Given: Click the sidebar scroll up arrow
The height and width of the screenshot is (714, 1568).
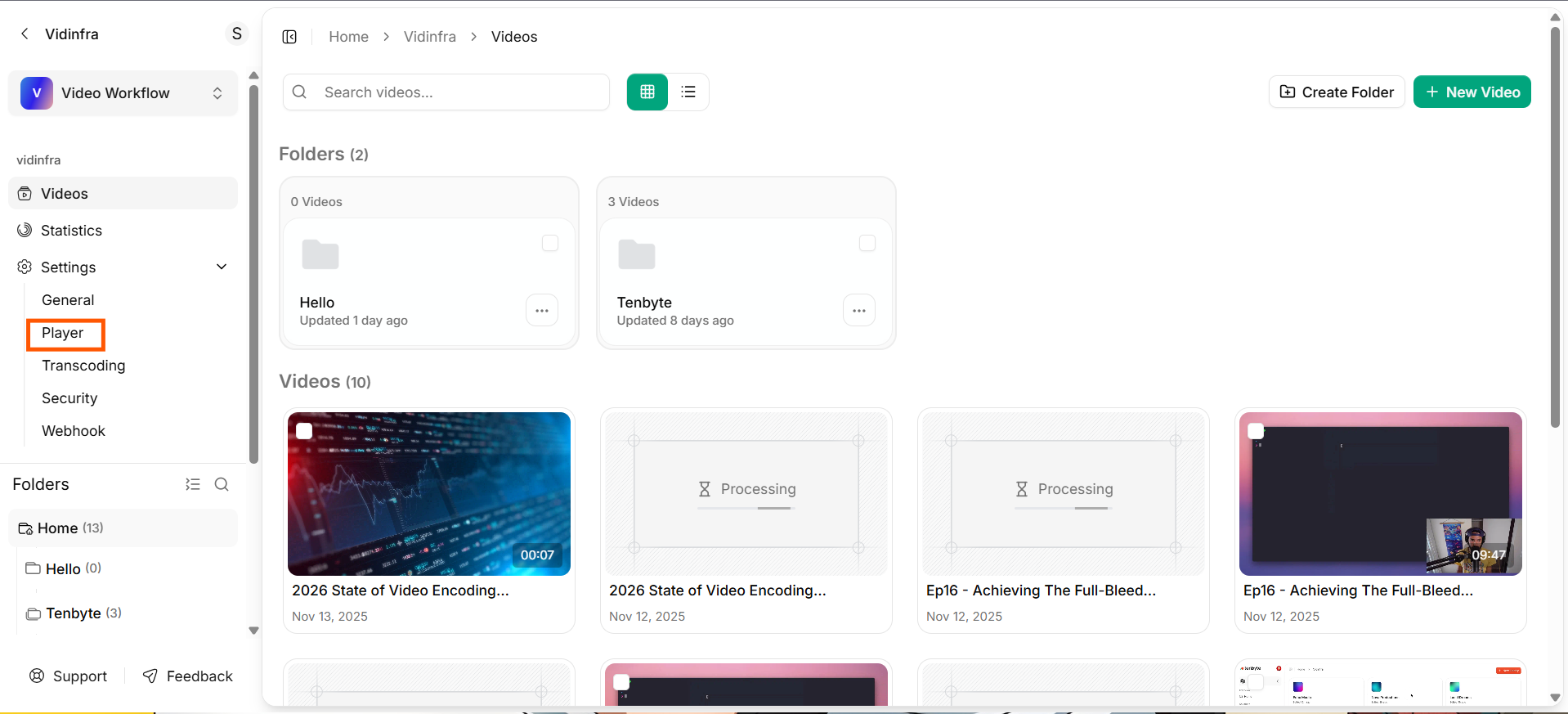Looking at the screenshot, I should pos(253,75).
